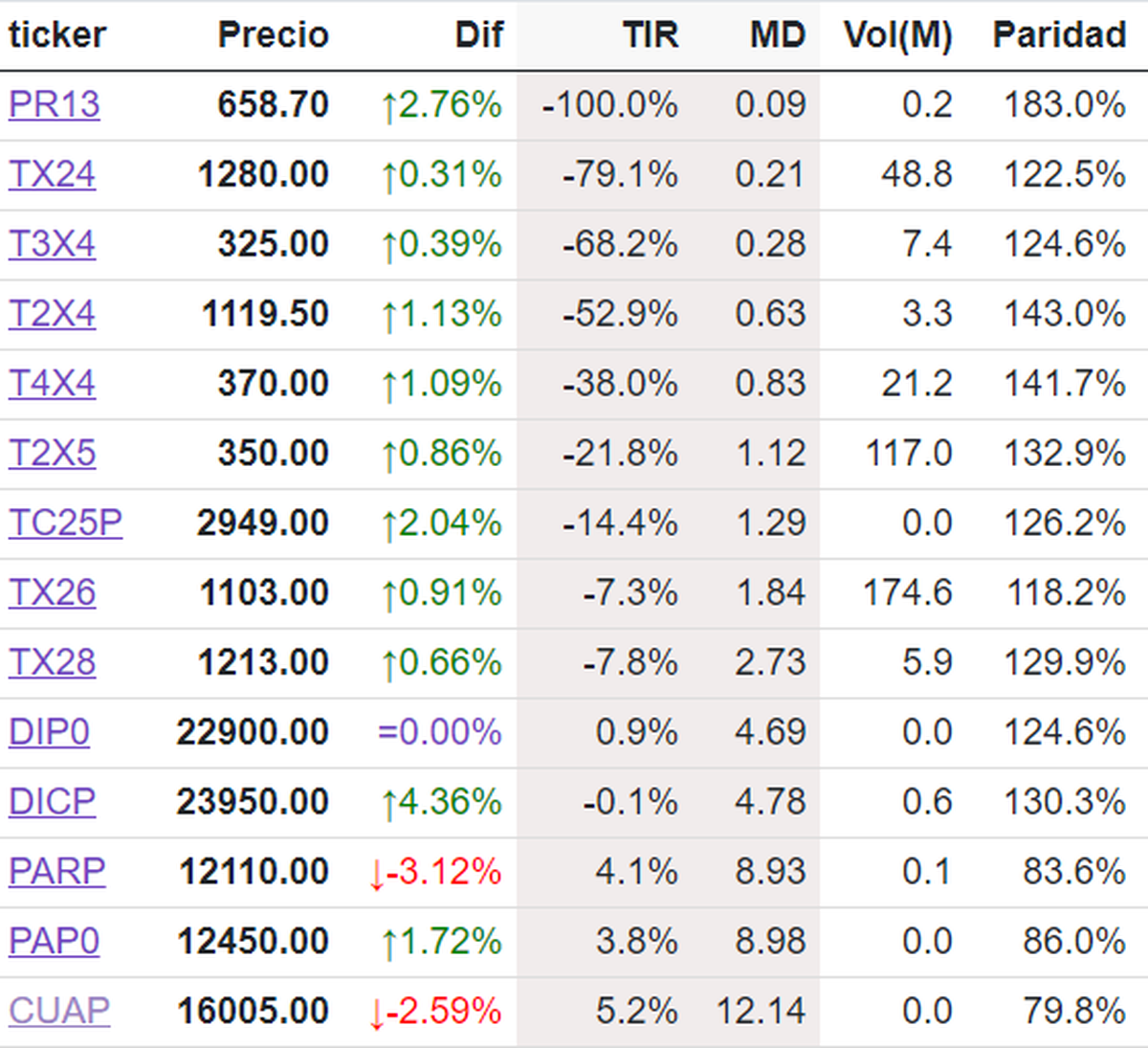Click the T3X4 ticker link
The height and width of the screenshot is (1048, 1148).
[x=52, y=244]
